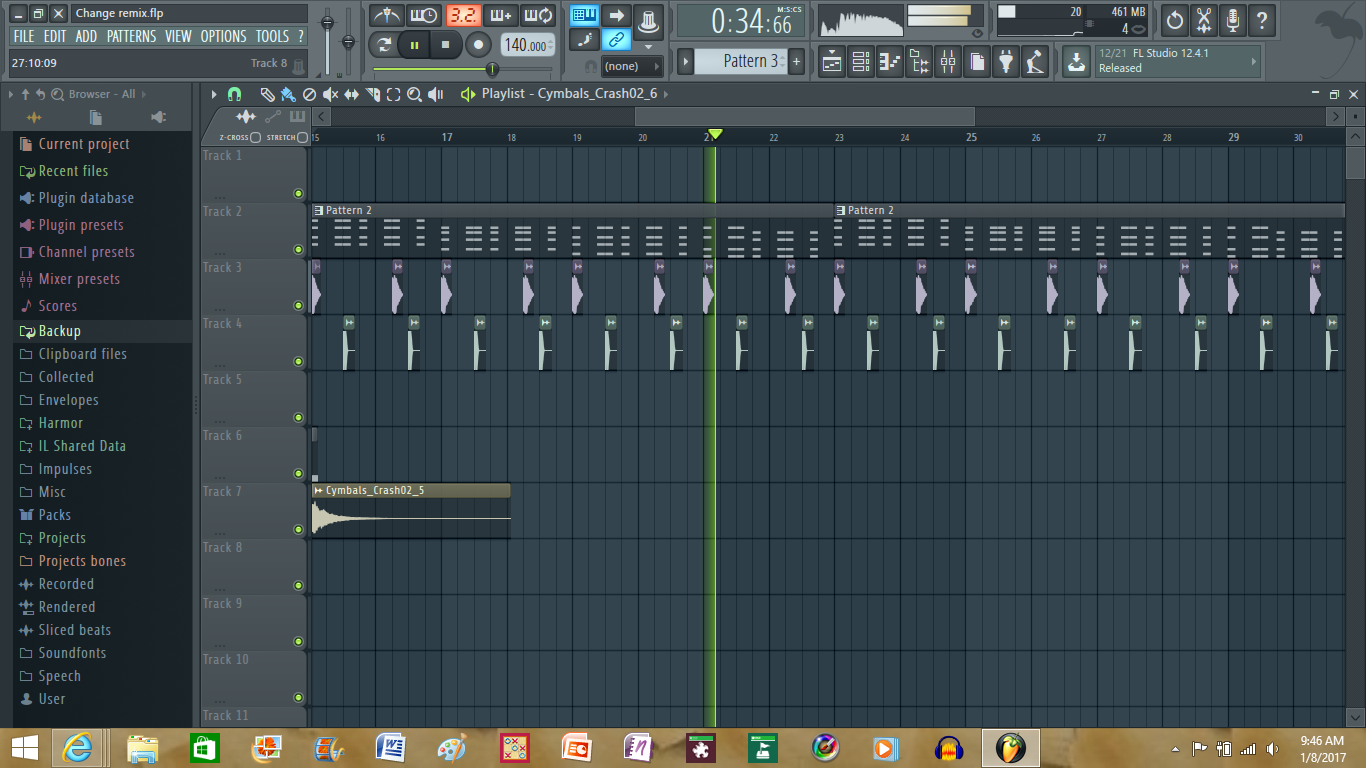Toggle typing keyboard to piano button

pyautogui.click(x=585, y=15)
